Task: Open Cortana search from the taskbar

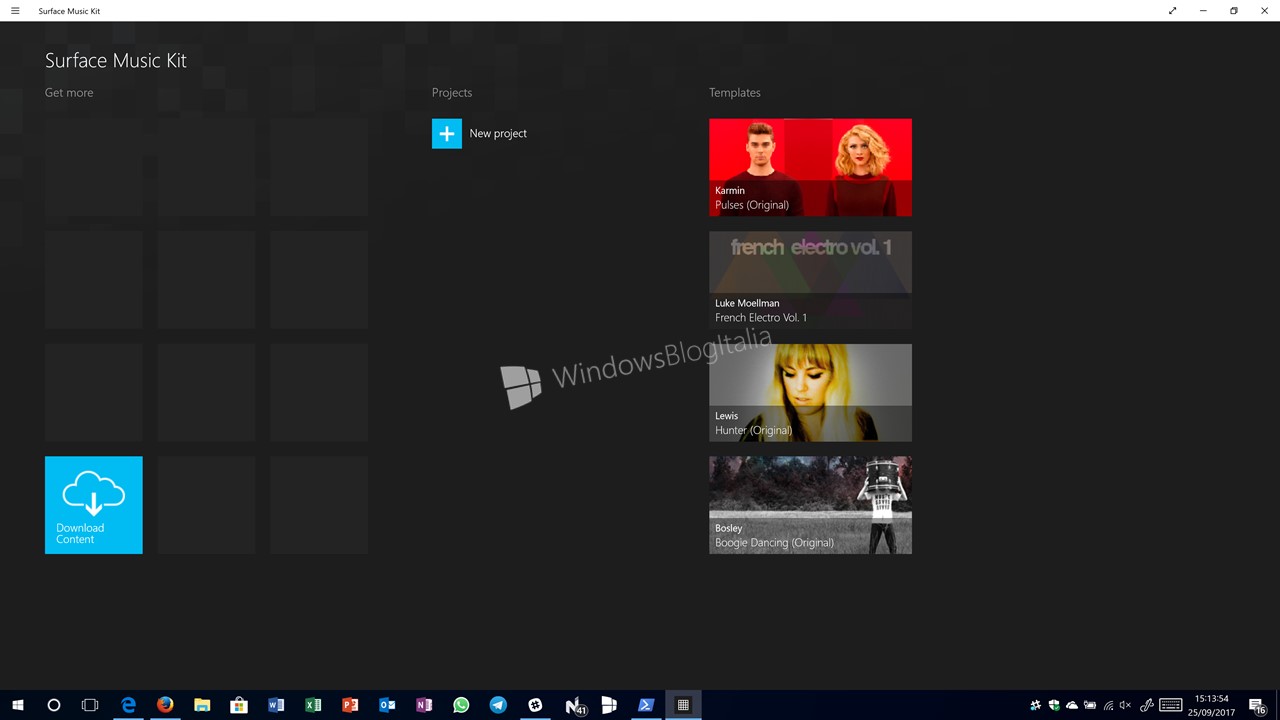Action: pyautogui.click(x=54, y=705)
